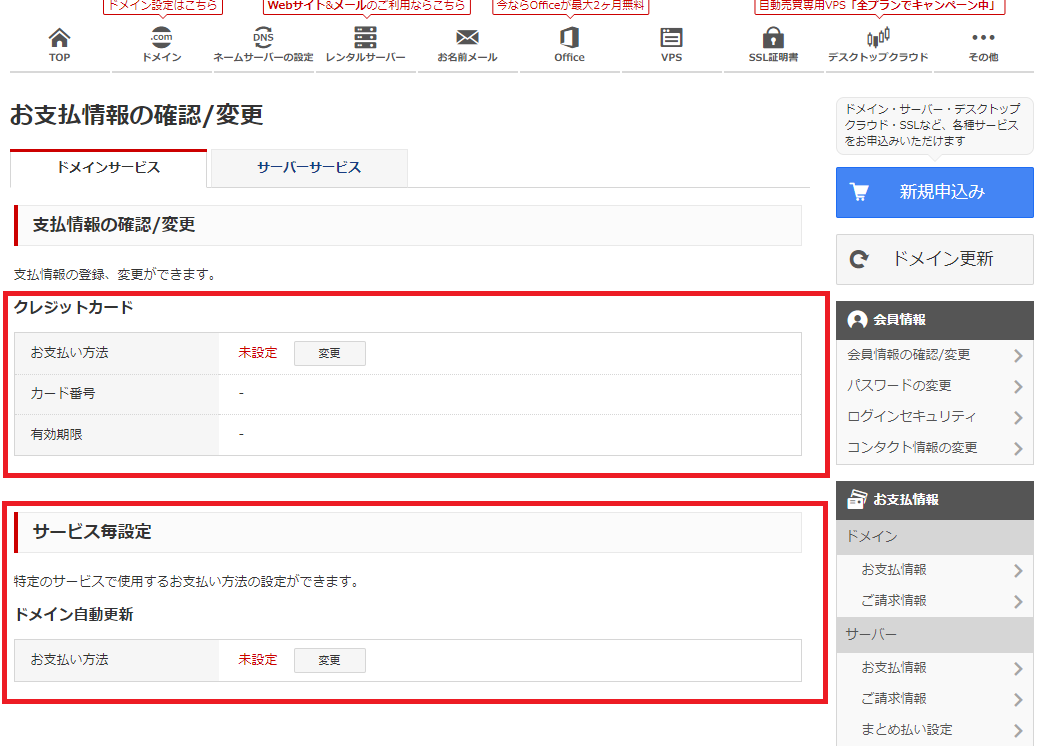The image size is (1052, 746).
Task: Switch to the サーバーサービス tab
Action: coord(309,168)
